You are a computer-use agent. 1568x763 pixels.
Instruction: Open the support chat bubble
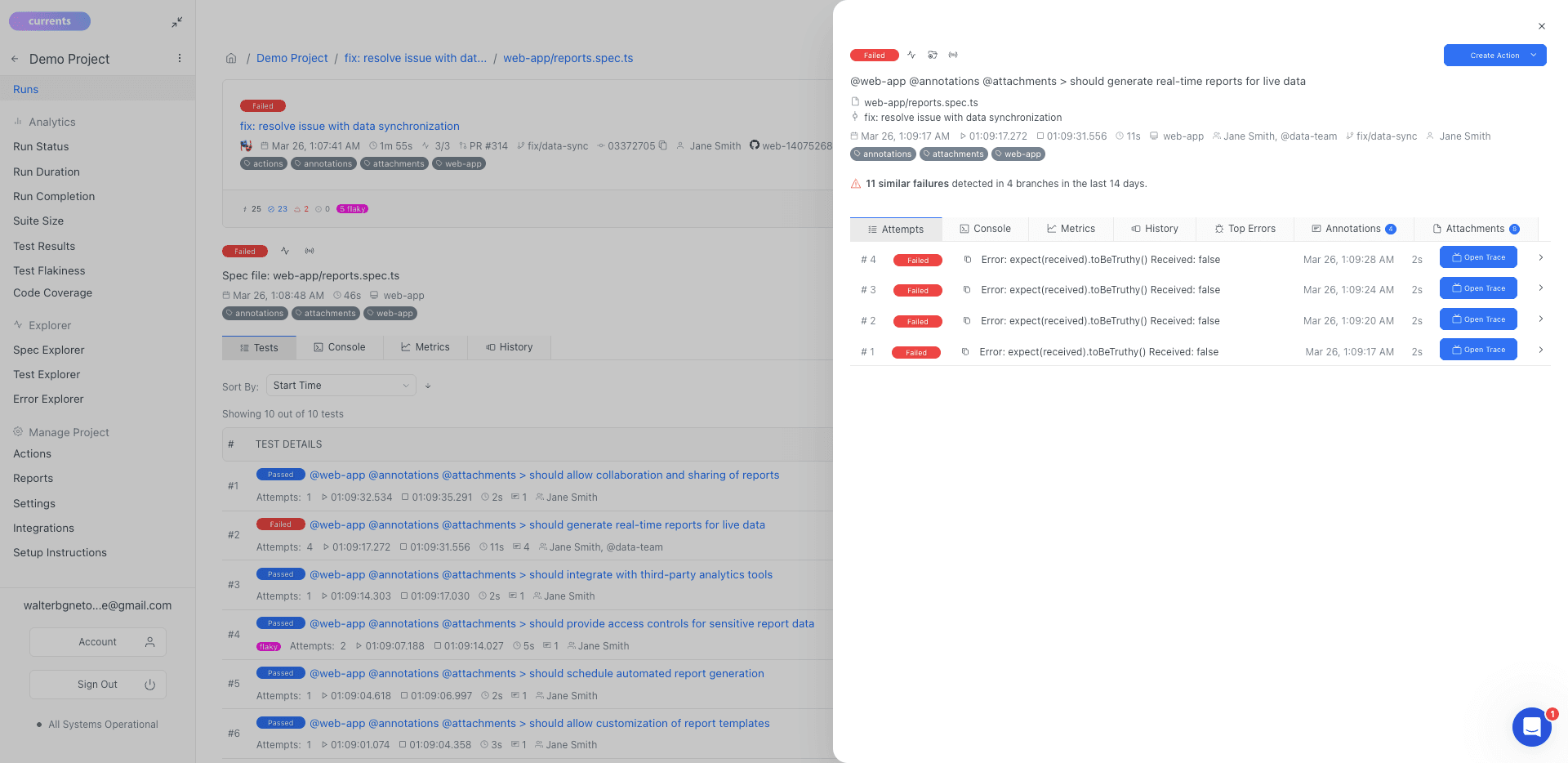tap(1531, 726)
